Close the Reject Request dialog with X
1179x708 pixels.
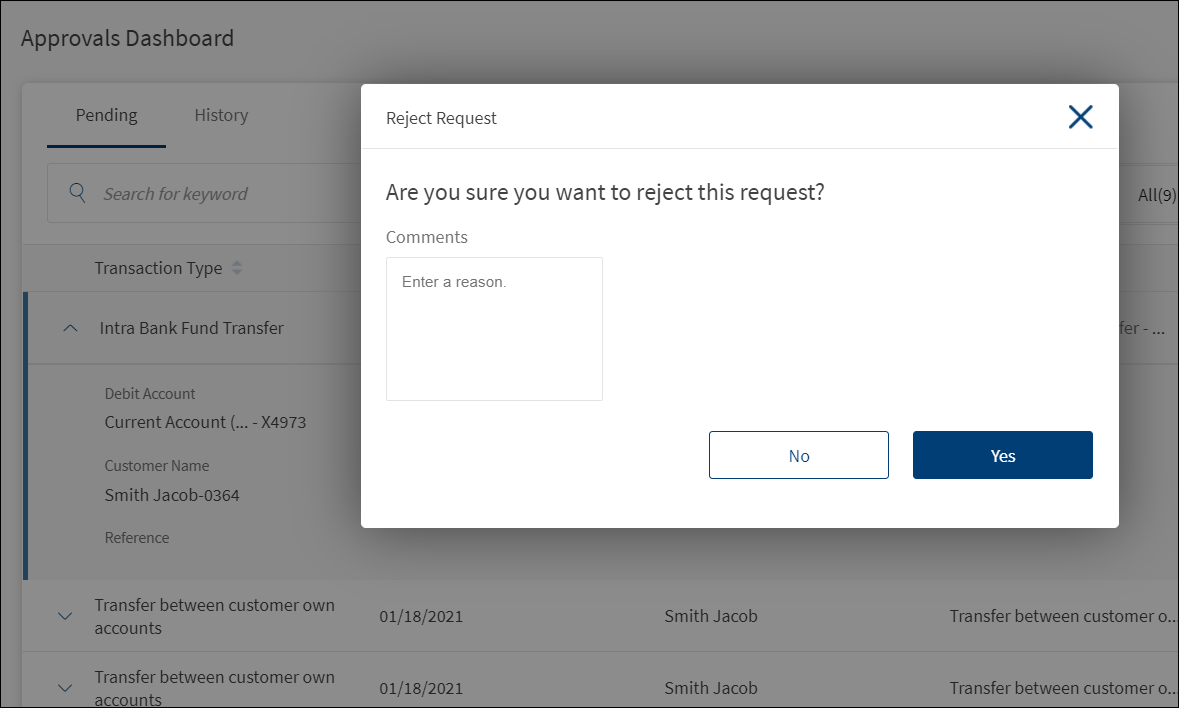(1080, 116)
